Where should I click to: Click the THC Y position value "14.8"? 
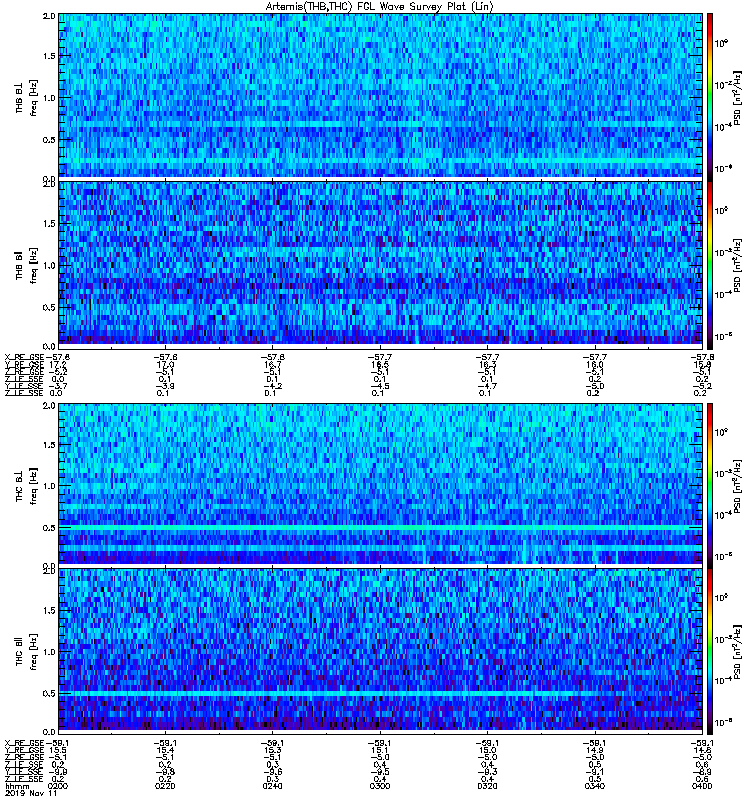pyautogui.click(x=702, y=750)
